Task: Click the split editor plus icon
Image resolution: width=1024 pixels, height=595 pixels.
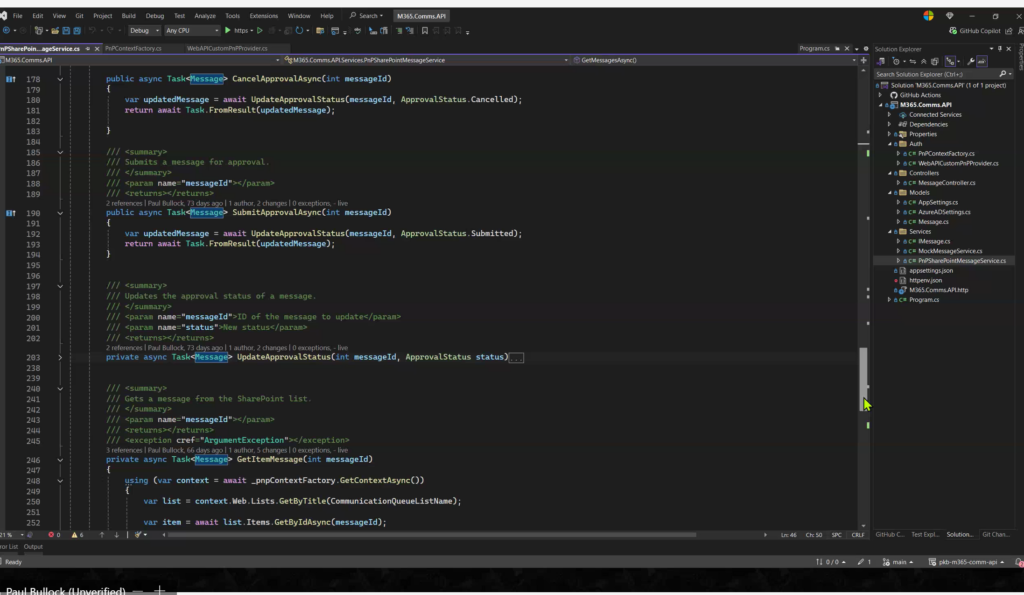Action: tap(863, 60)
